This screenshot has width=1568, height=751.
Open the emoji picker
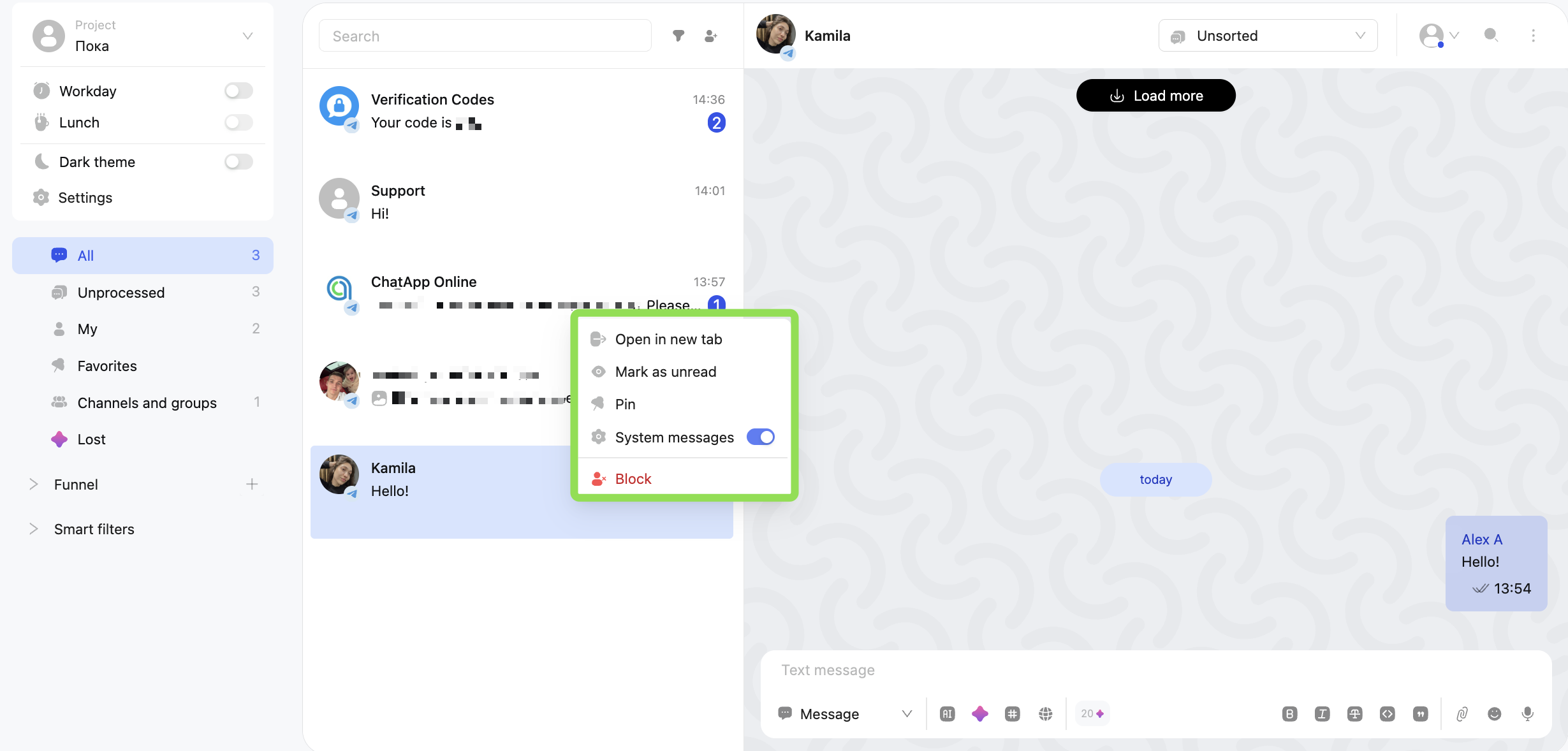[1495, 714]
